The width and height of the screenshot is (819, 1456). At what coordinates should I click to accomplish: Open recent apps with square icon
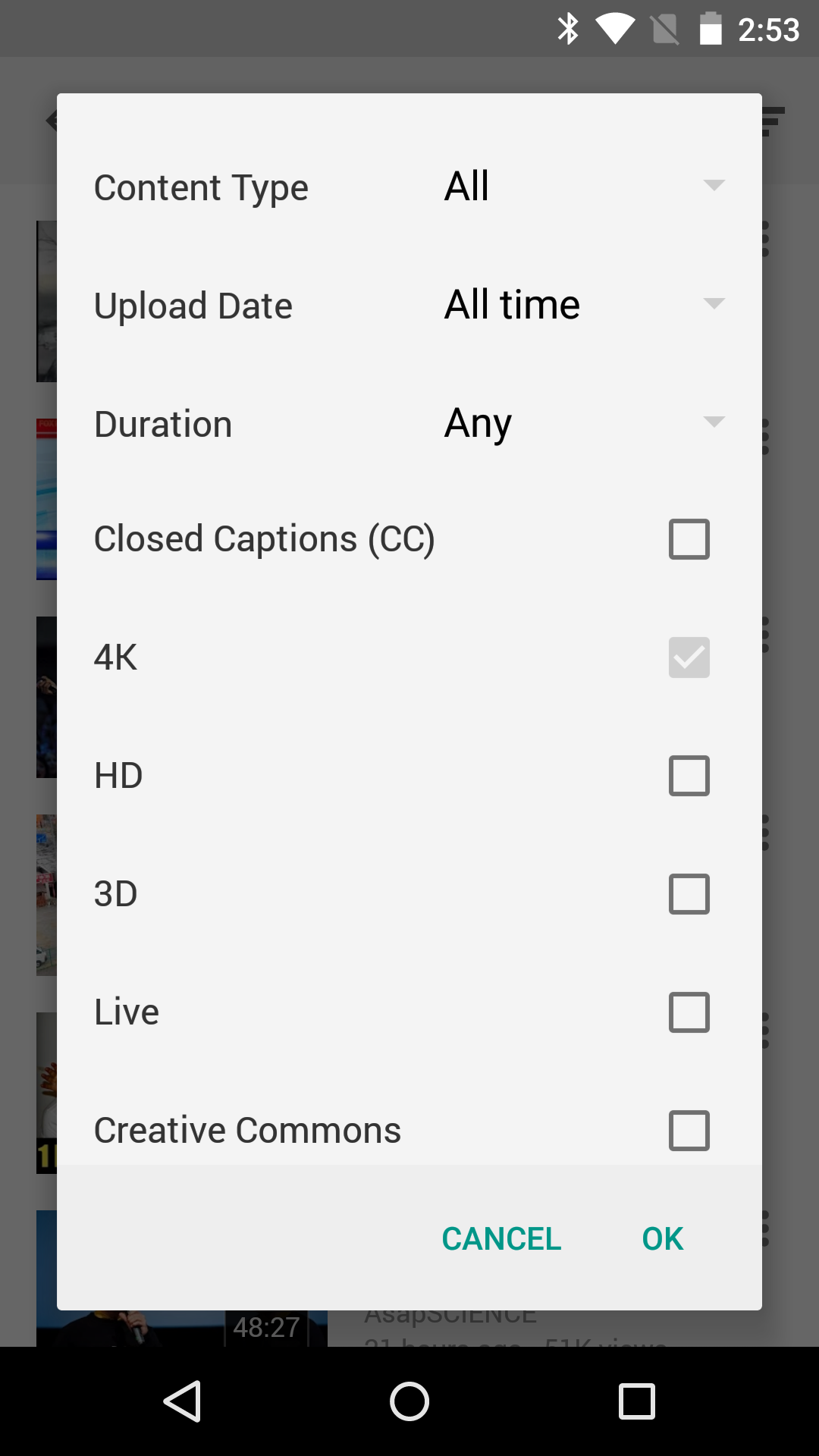636,1401
